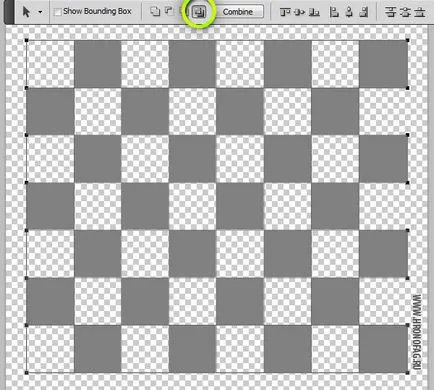Distribute top edges of paths
This screenshot has width=434, height=390.
click(x=390, y=12)
